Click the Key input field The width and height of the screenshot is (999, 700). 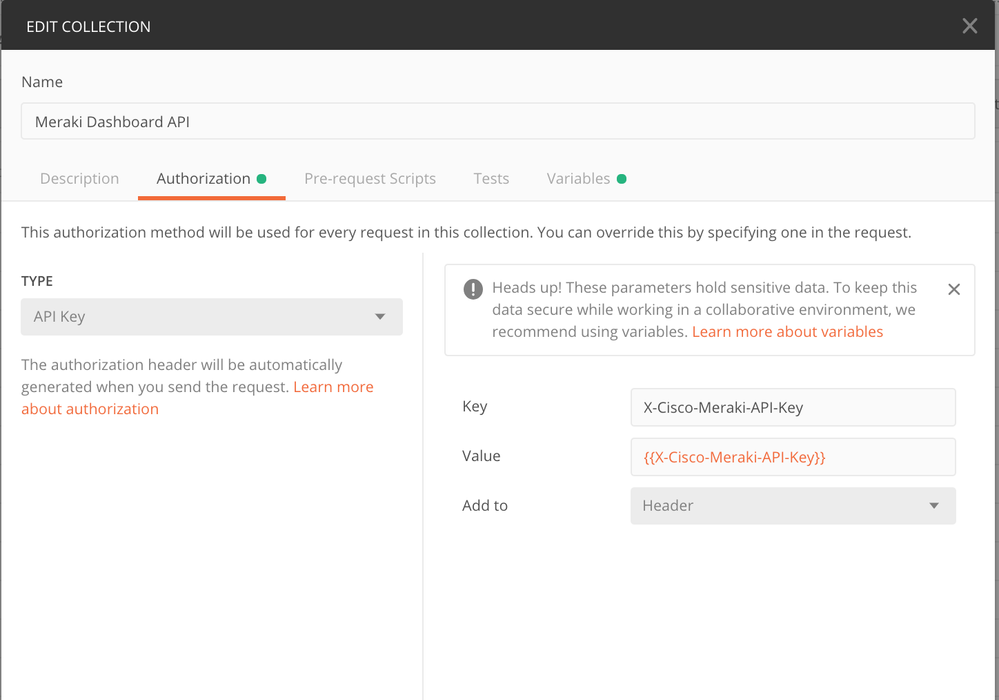click(793, 407)
